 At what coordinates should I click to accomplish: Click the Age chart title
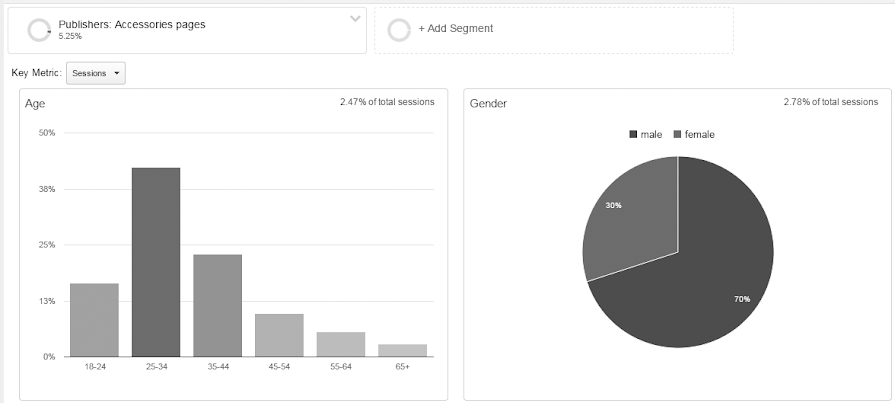coord(35,103)
